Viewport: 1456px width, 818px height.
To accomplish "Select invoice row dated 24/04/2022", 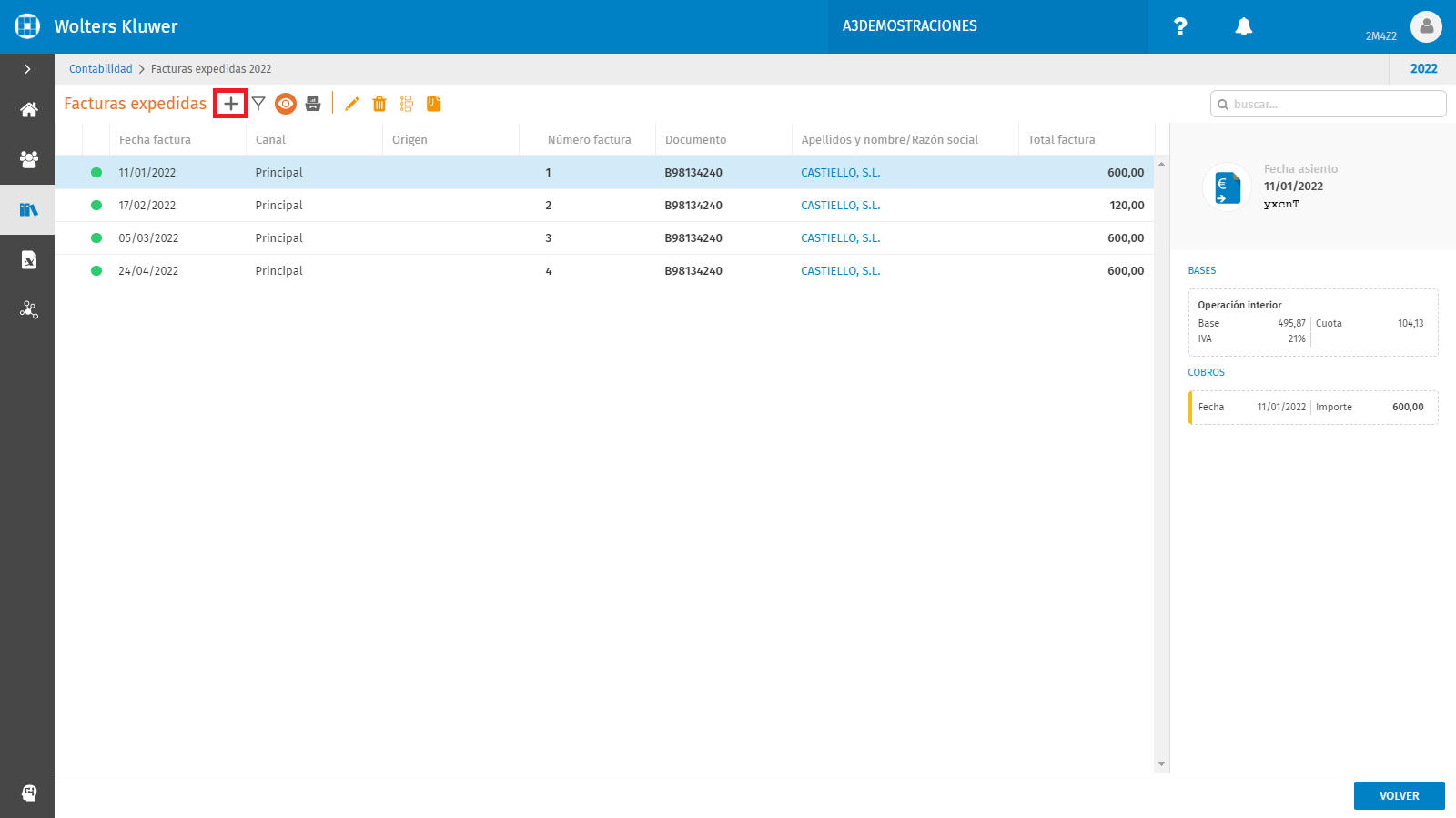I will pyautogui.click(x=604, y=271).
